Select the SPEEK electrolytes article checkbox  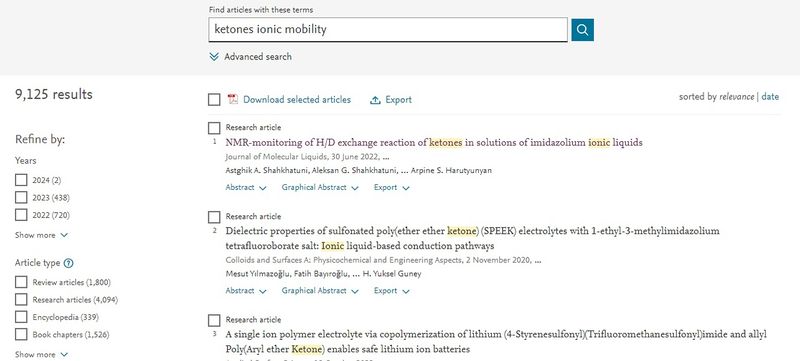[x=214, y=217]
